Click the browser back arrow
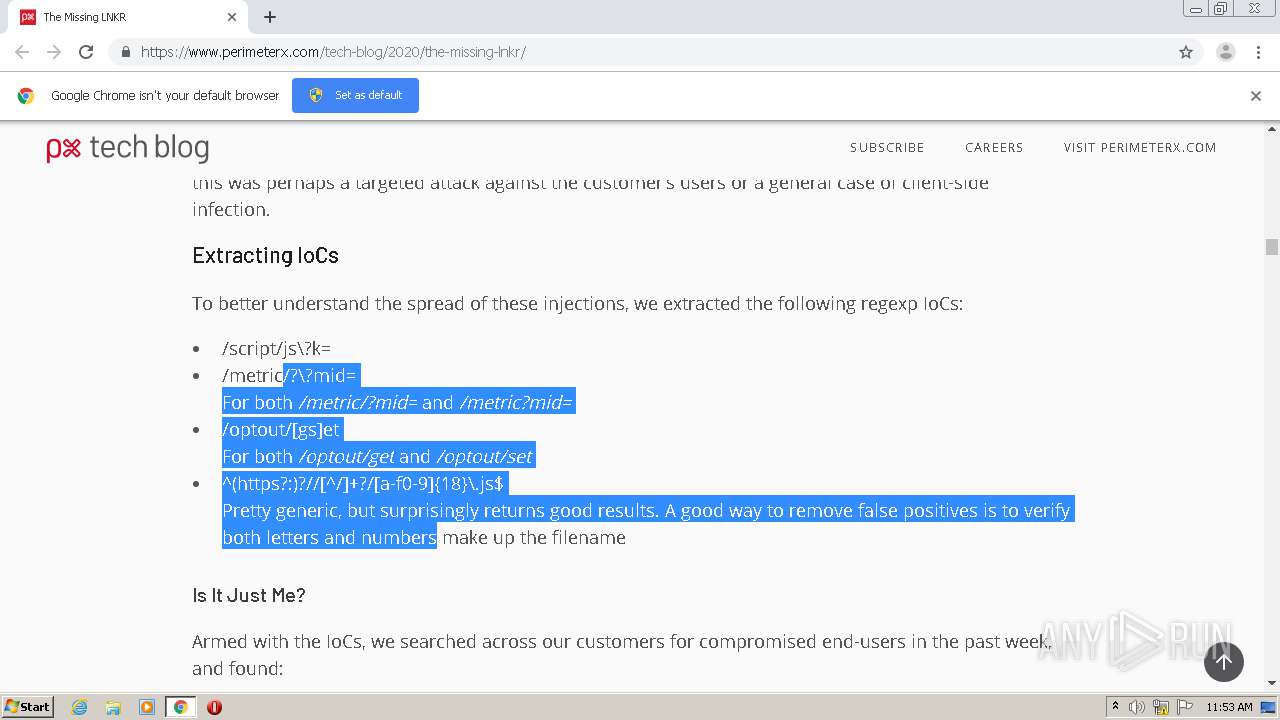This screenshot has height=720, width=1280. click(22, 52)
